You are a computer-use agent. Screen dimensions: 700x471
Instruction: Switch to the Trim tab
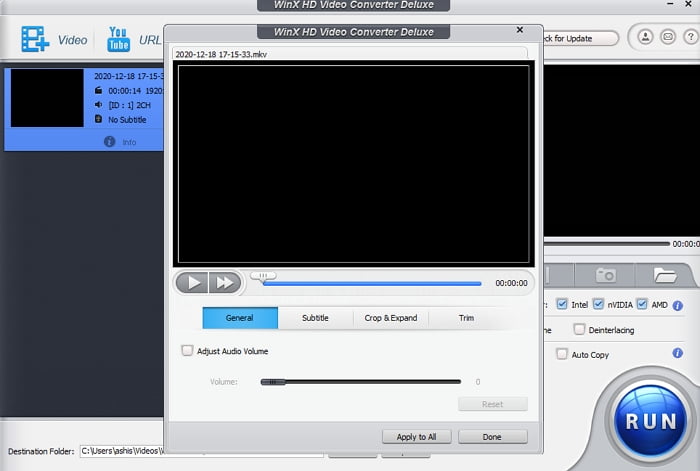[x=466, y=318]
